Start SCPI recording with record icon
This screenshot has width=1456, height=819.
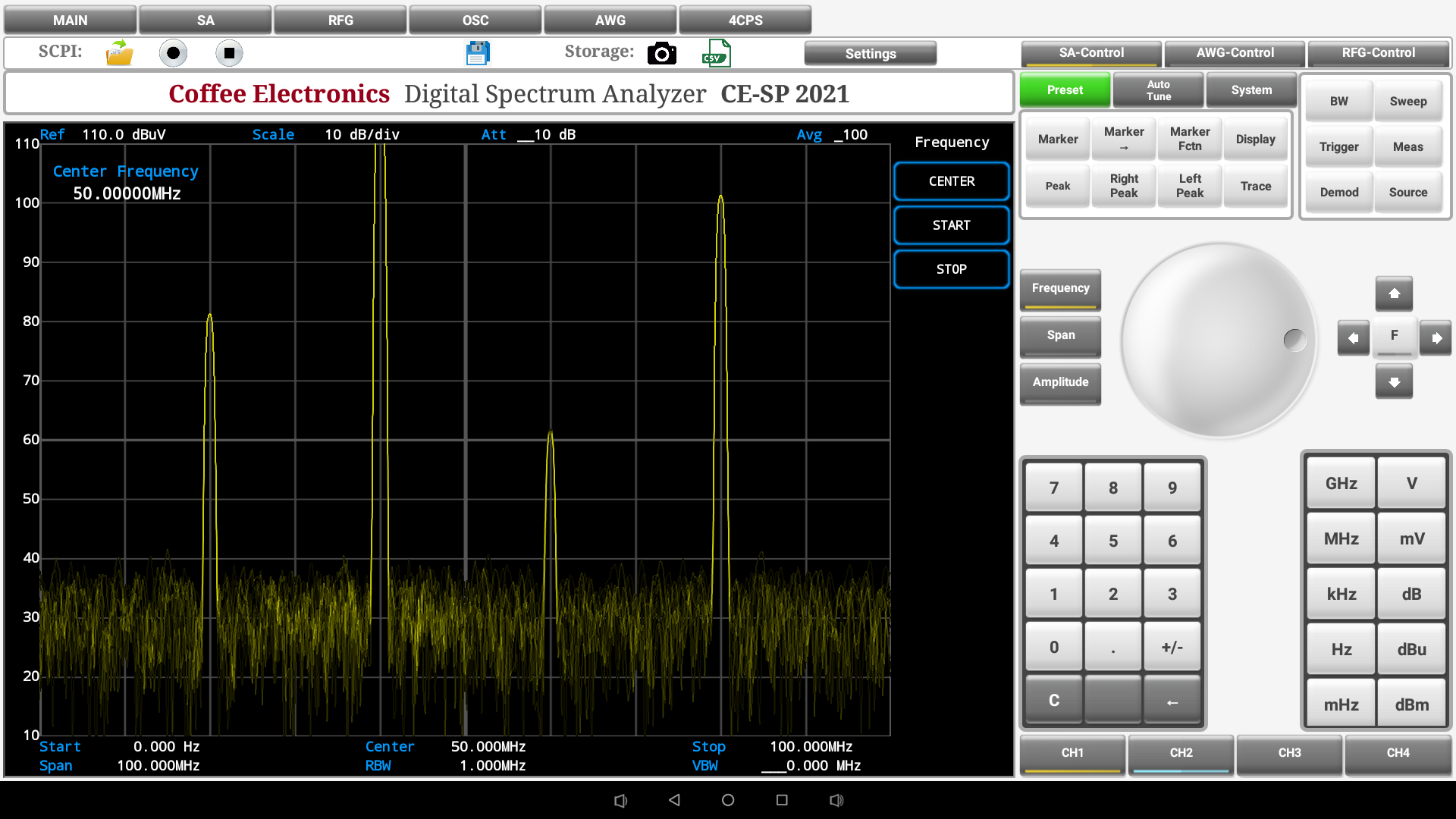coord(173,53)
